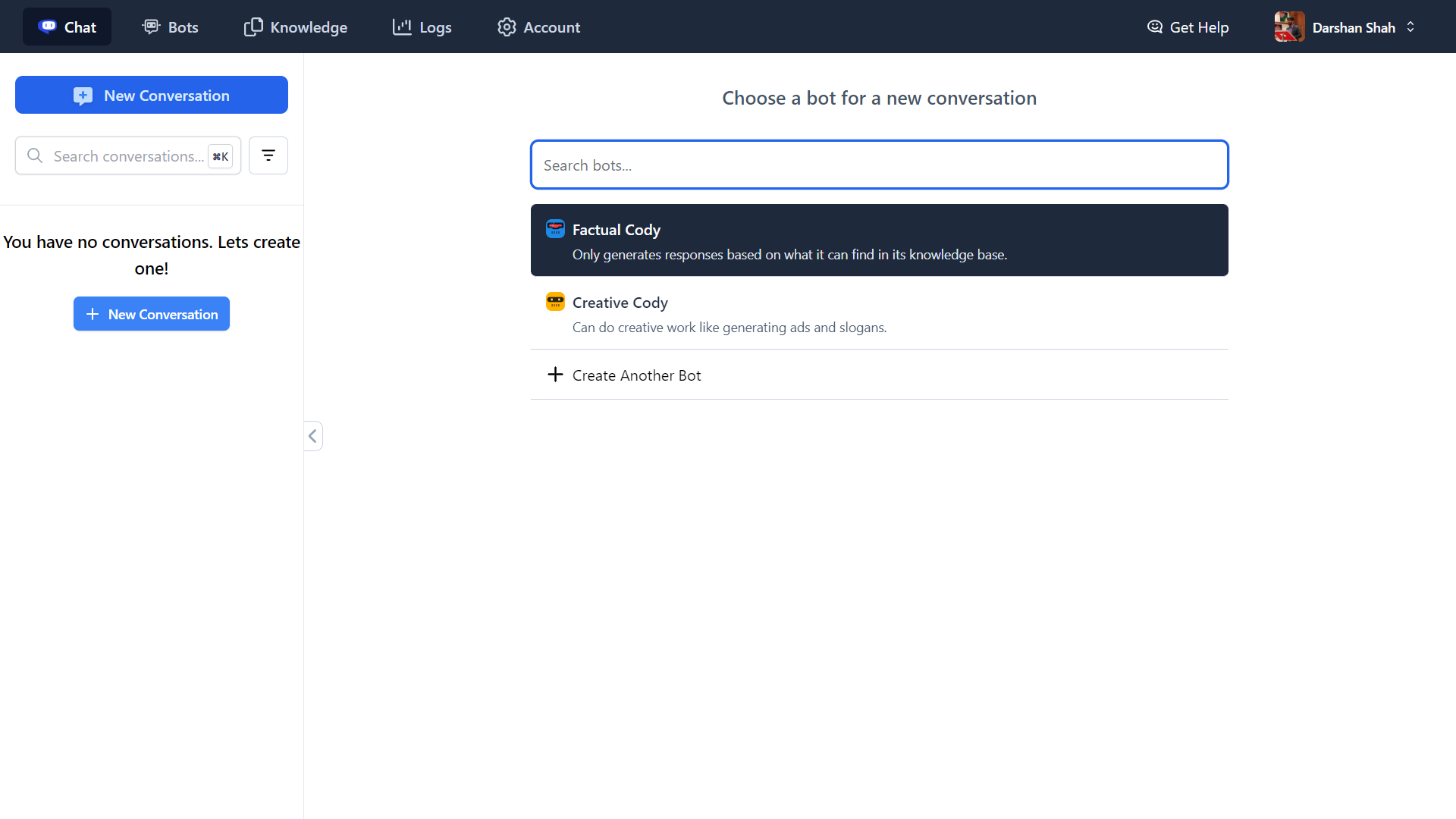Click the Factual Cody bot avatar icon
Image resolution: width=1456 pixels, height=819 pixels.
click(x=555, y=229)
